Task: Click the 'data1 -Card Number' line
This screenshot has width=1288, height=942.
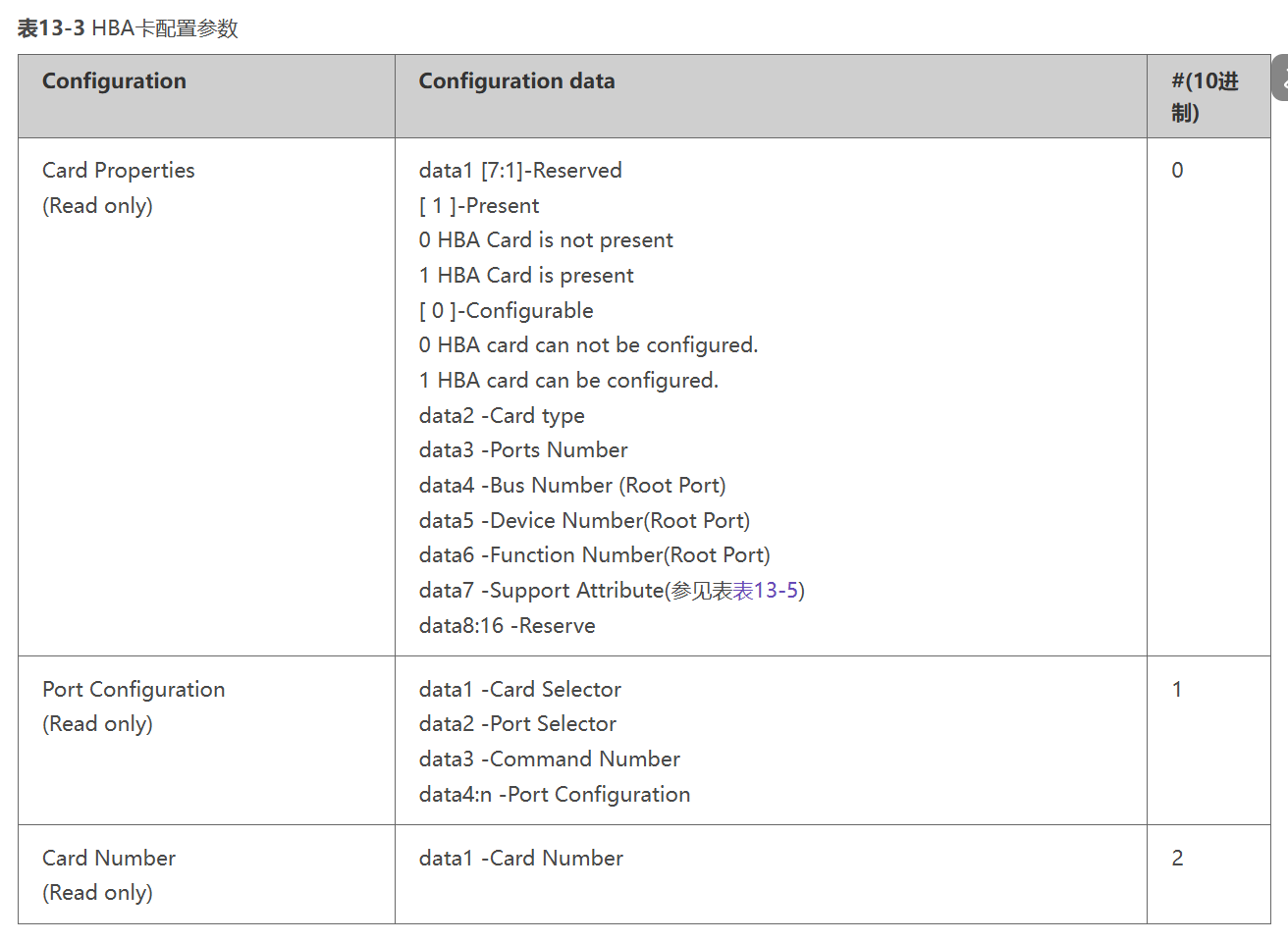Action: [521, 859]
